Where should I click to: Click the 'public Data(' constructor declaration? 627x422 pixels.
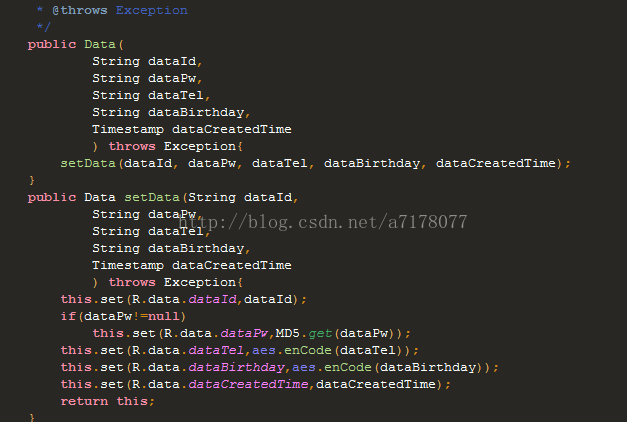[x=76, y=44]
